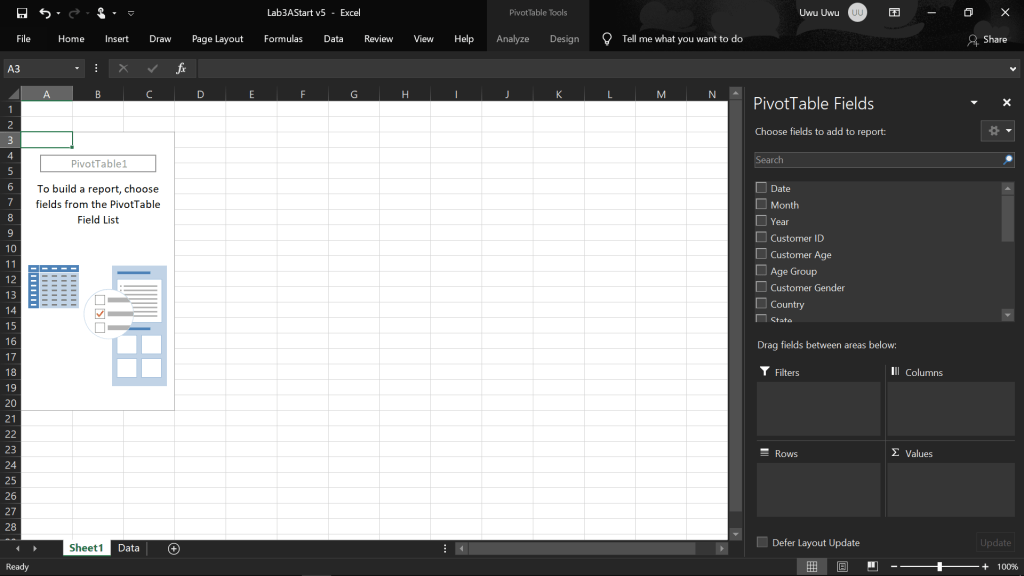Add a new sheet with plus icon
Viewport: 1024px width, 576px height.
pos(174,548)
